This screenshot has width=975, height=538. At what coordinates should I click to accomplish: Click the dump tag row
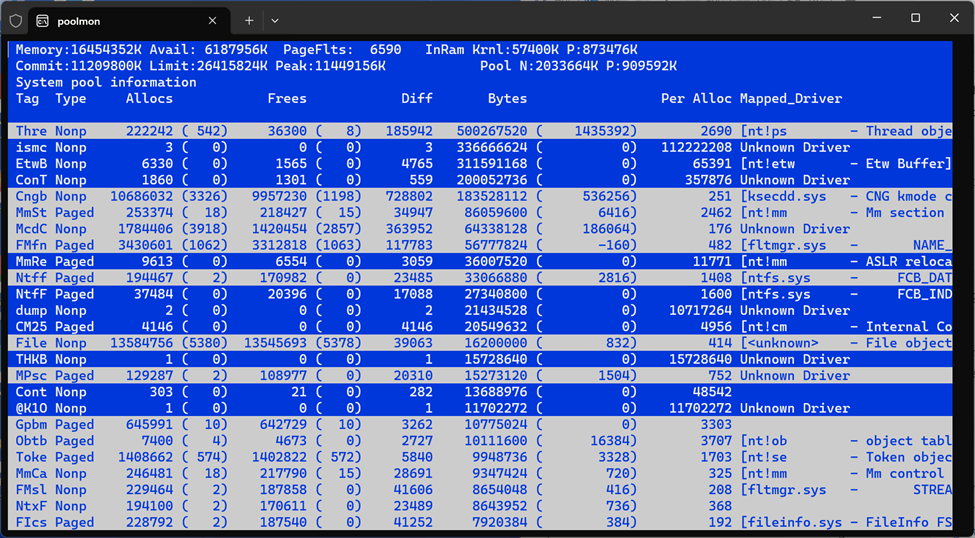pyautogui.click(x=480, y=310)
